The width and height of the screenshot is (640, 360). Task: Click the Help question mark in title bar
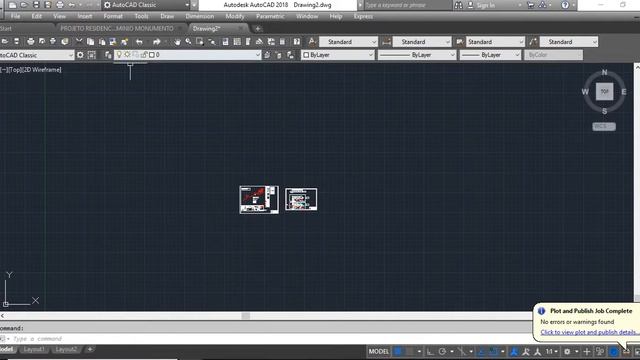point(565,5)
